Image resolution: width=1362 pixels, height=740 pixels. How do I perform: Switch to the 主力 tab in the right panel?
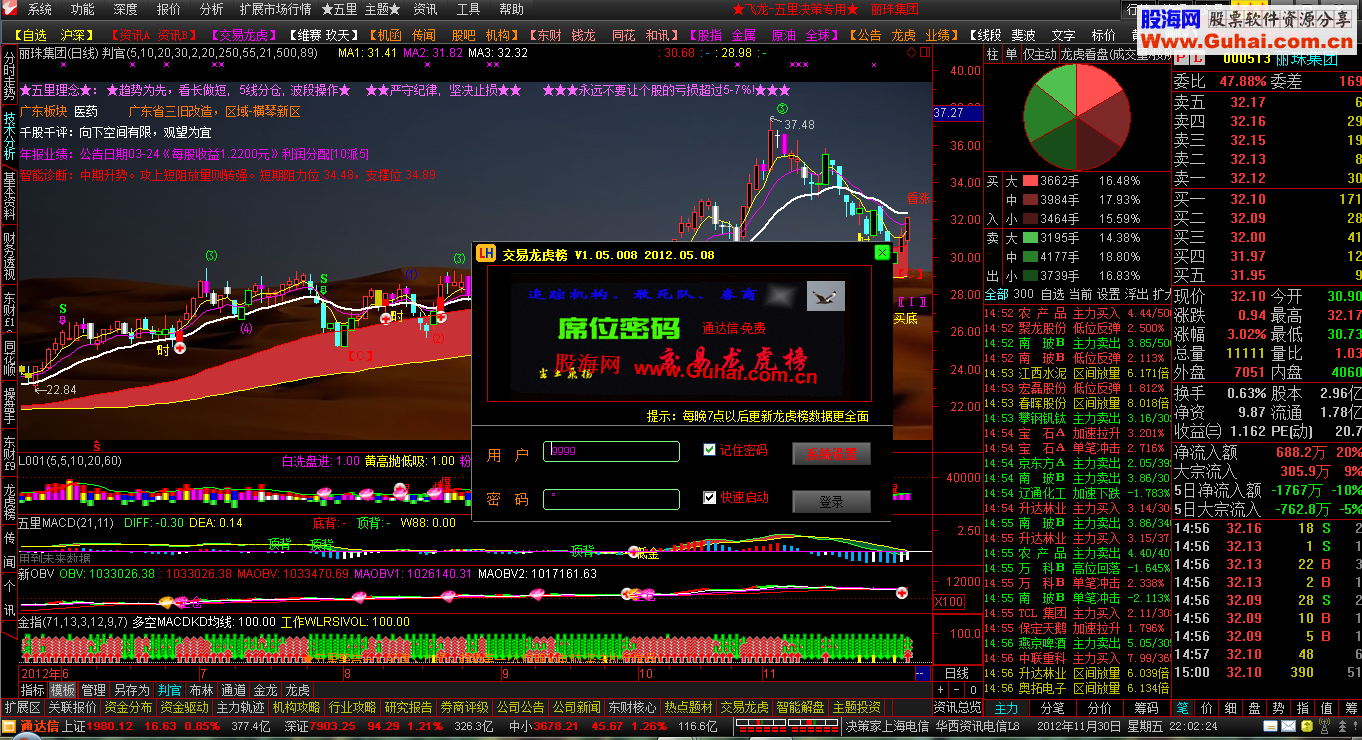click(x=1007, y=707)
